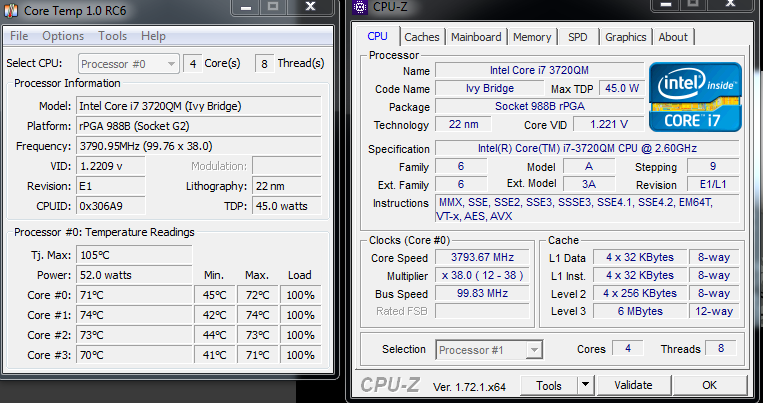Click the Ext. Model 3A field
The width and height of the screenshot is (763, 403).
click(x=589, y=184)
